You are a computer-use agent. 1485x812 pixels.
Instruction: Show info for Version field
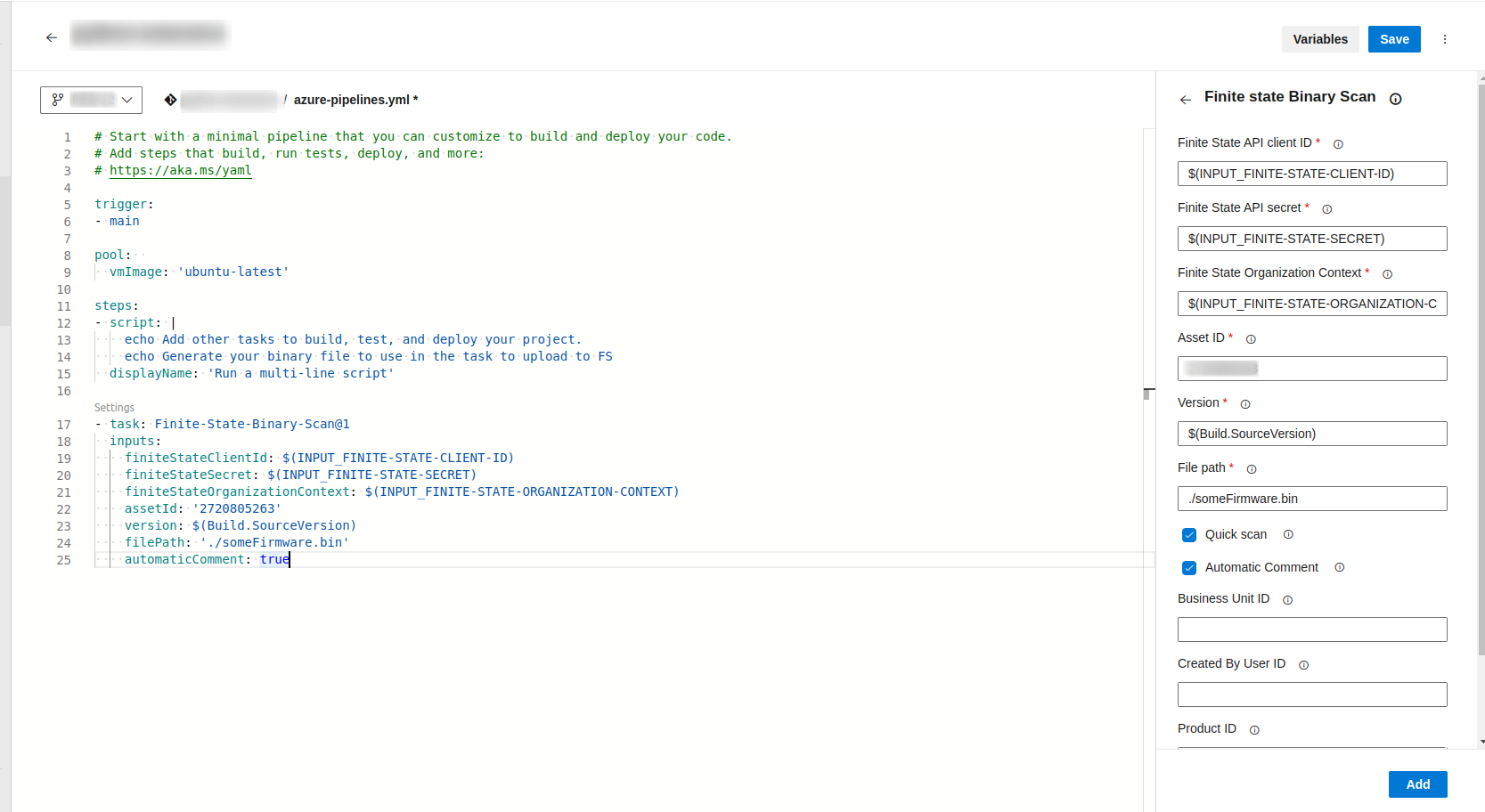[1245, 404]
